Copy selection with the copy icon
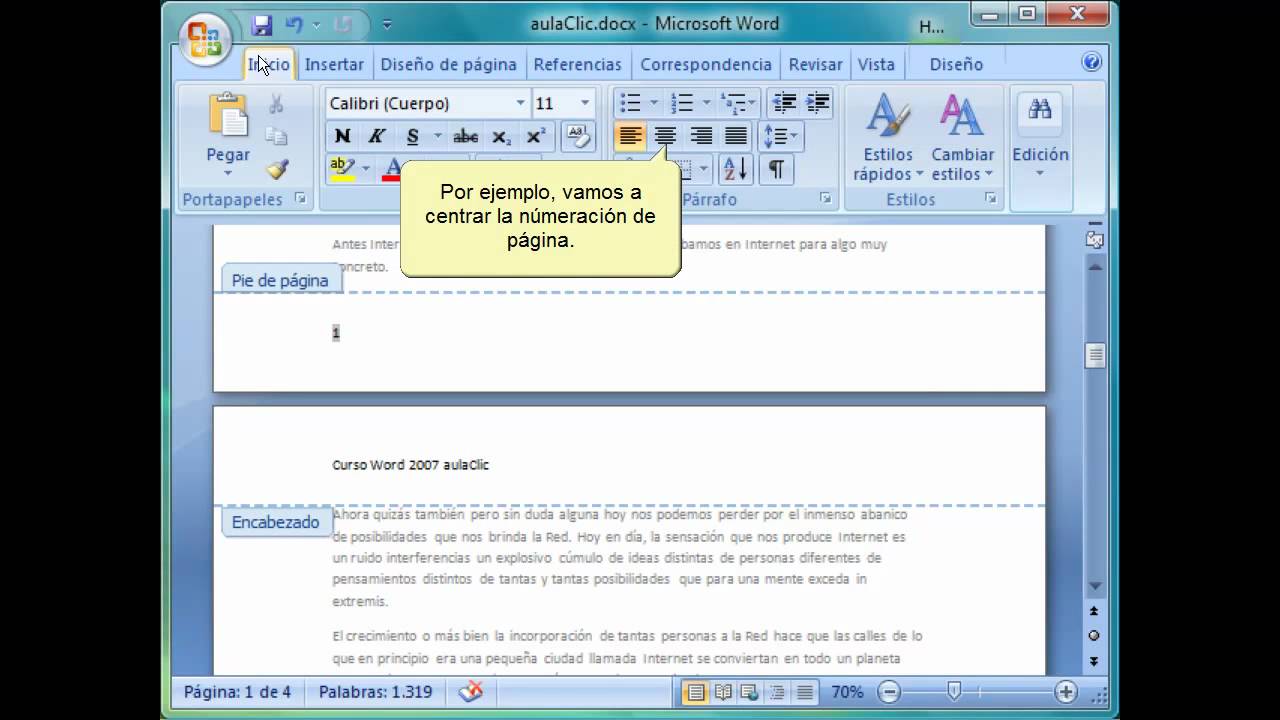1280x720 pixels. coord(276,137)
